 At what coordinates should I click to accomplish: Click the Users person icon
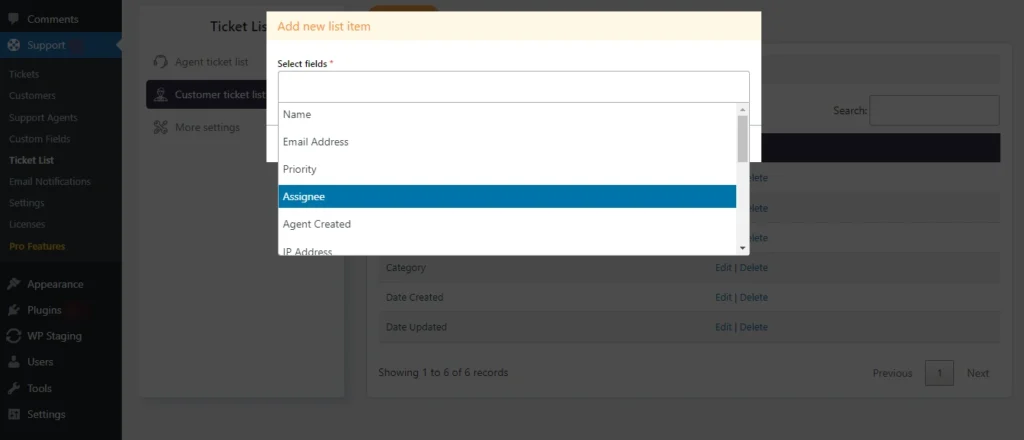point(13,362)
